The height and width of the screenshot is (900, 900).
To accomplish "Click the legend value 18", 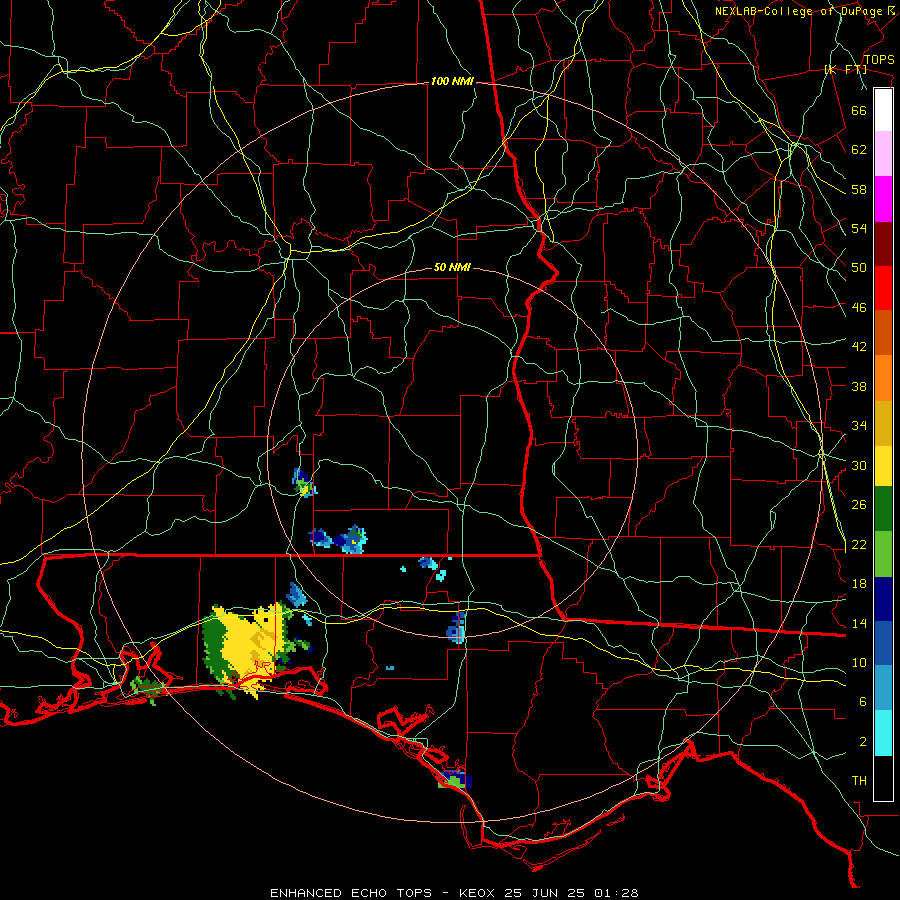I will (x=859, y=584).
